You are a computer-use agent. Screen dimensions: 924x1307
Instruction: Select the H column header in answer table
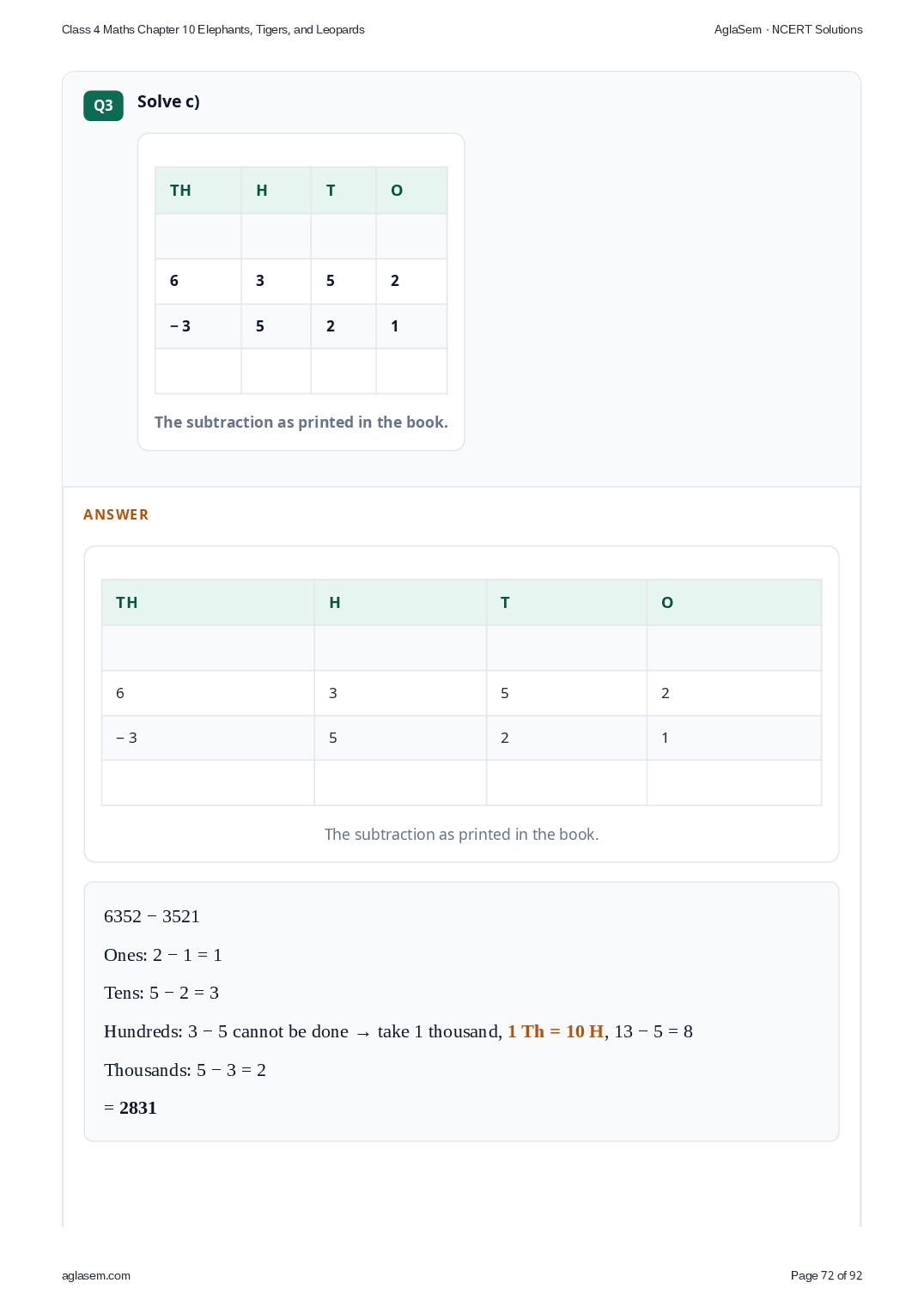[x=400, y=603]
